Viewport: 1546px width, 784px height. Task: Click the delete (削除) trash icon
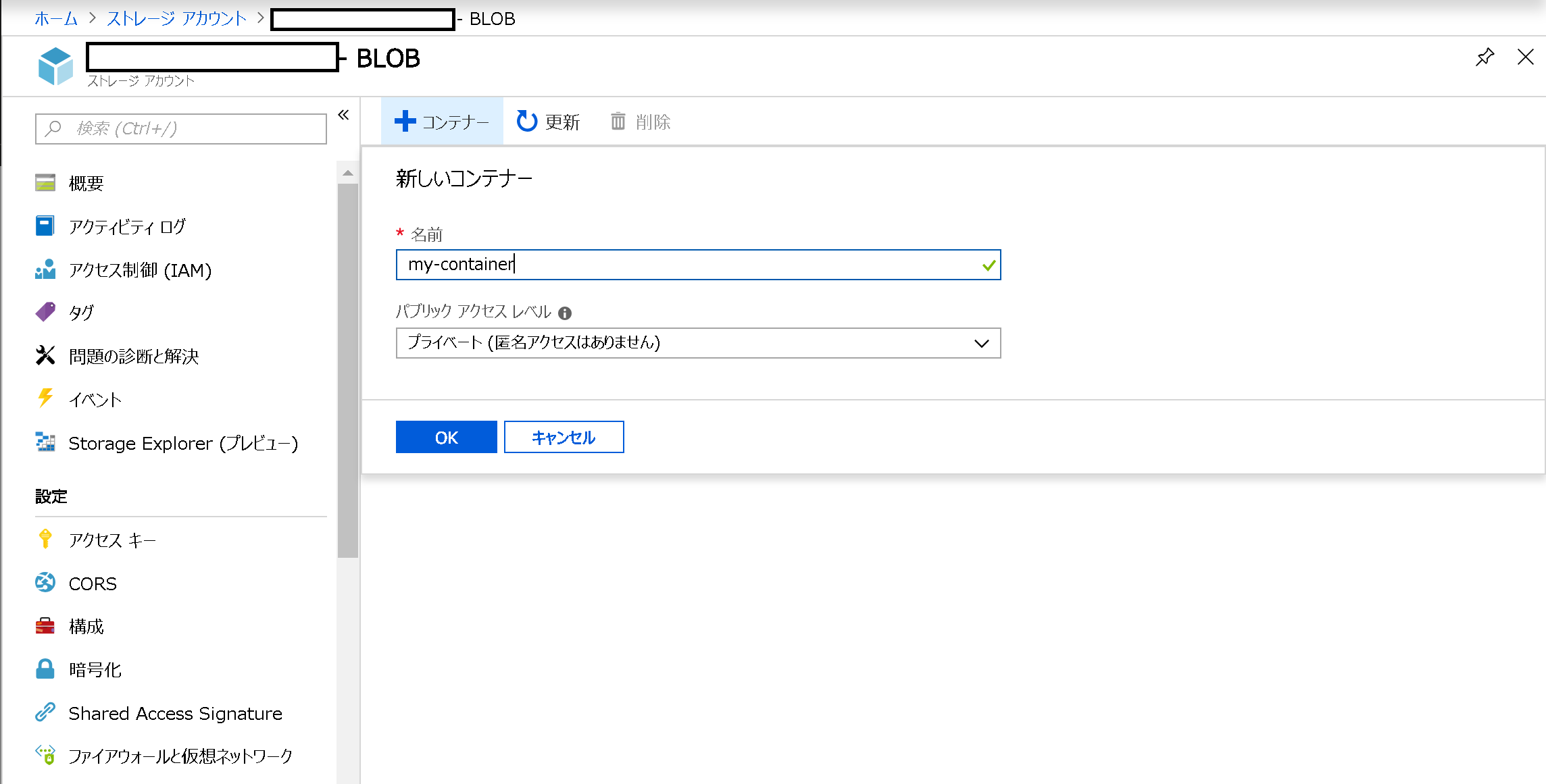point(618,122)
